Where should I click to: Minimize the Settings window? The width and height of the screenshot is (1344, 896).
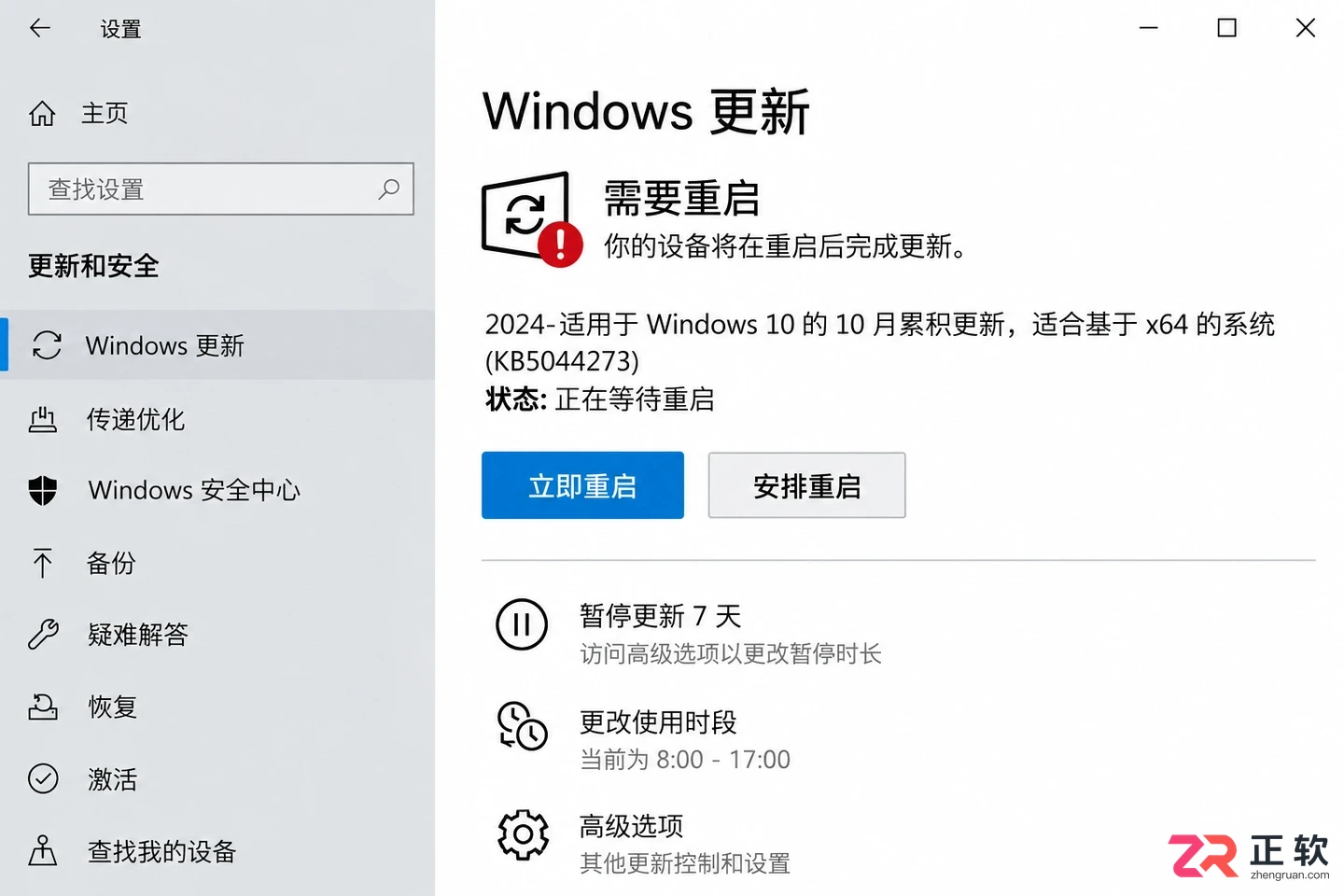pos(1149,28)
